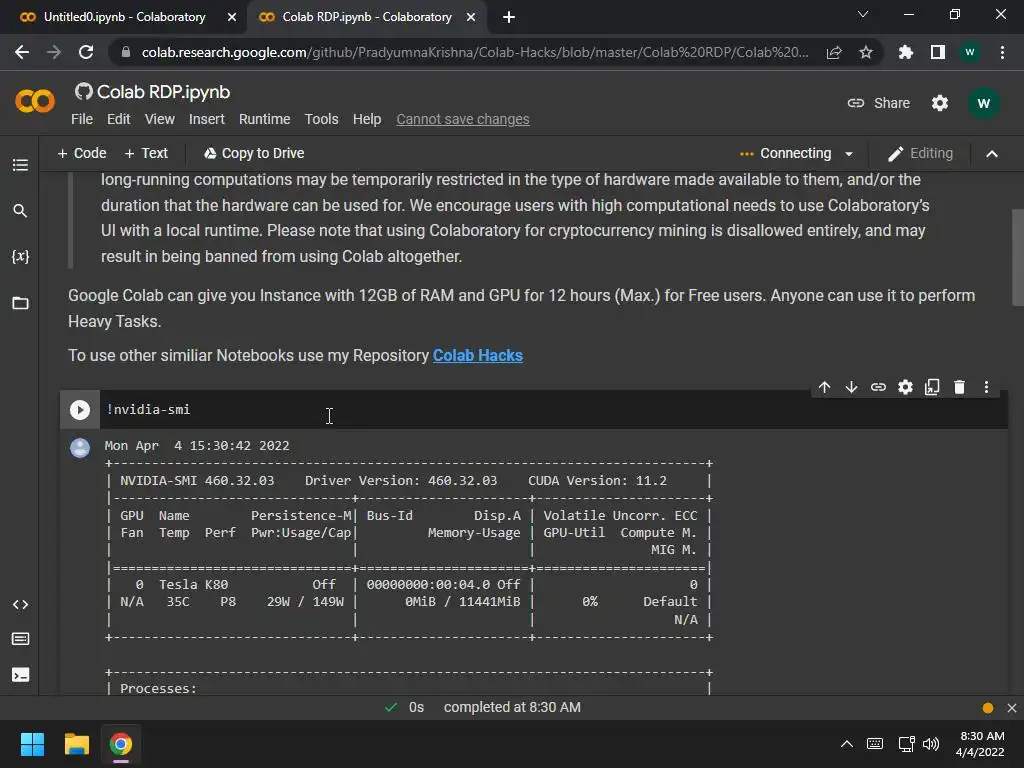The width and height of the screenshot is (1024, 768).
Task: Open the Code snippets icon
Action: click(20, 605)
